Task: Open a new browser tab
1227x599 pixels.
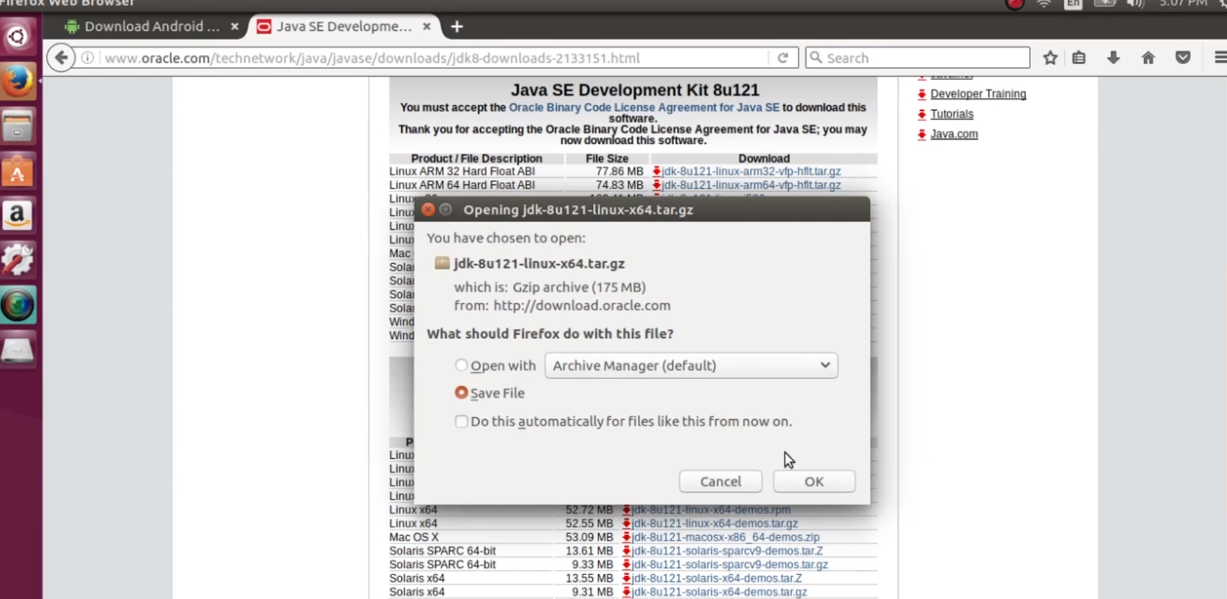Action: [x=457, y=27]
